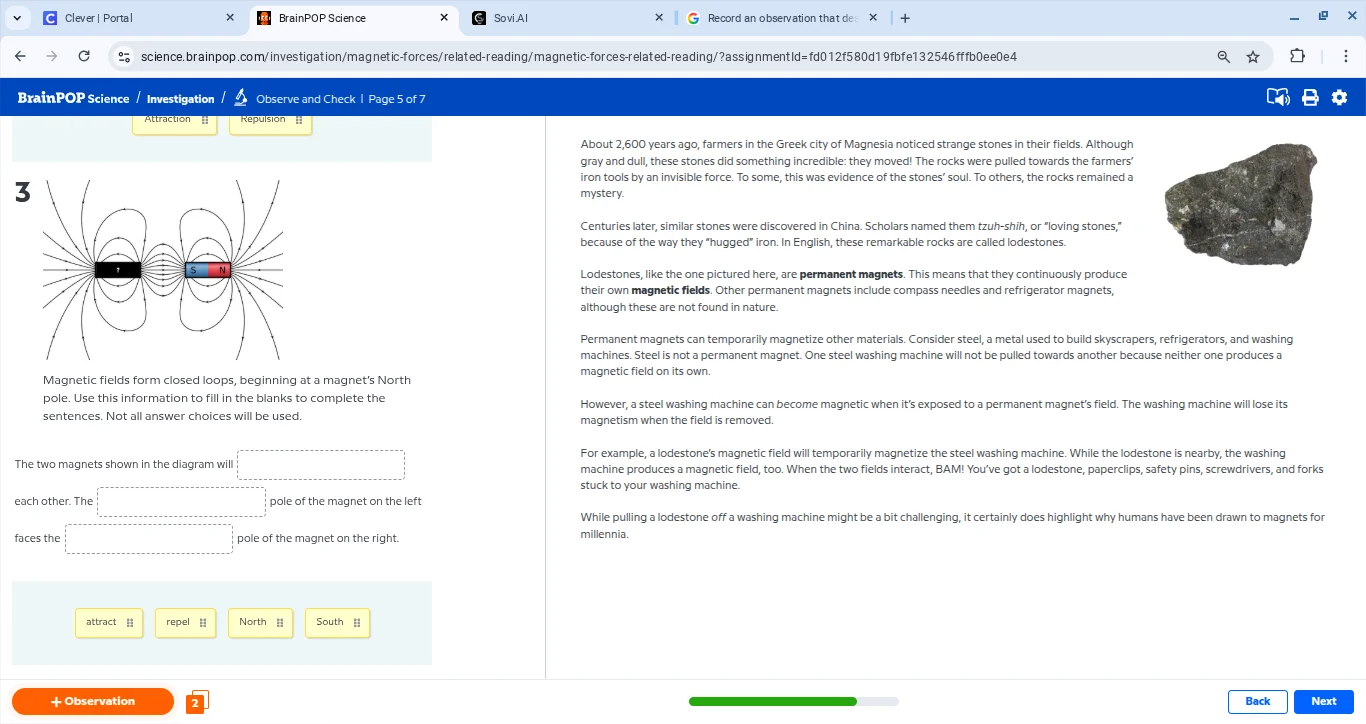Open the settings gear icon
This screenshot has height=724, width=1366.
[x=1340, y=98]
